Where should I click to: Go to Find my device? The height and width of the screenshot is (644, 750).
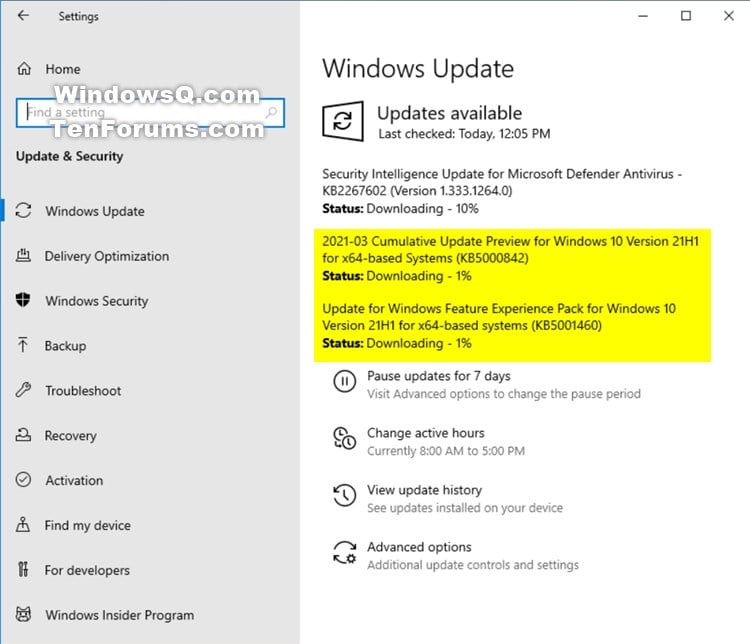click(x=88, y=525)
